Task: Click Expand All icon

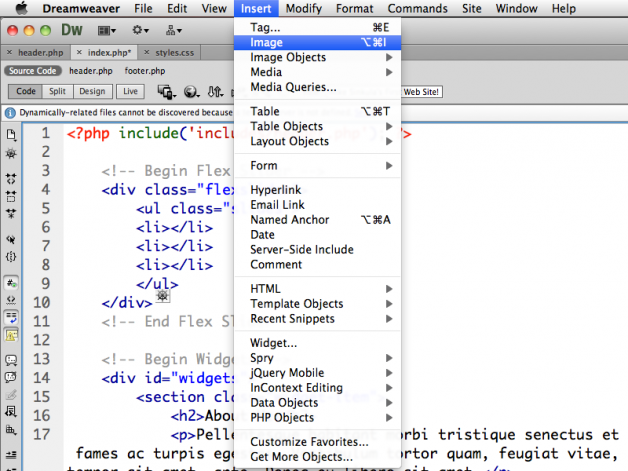Action: (x=11, y=213)
